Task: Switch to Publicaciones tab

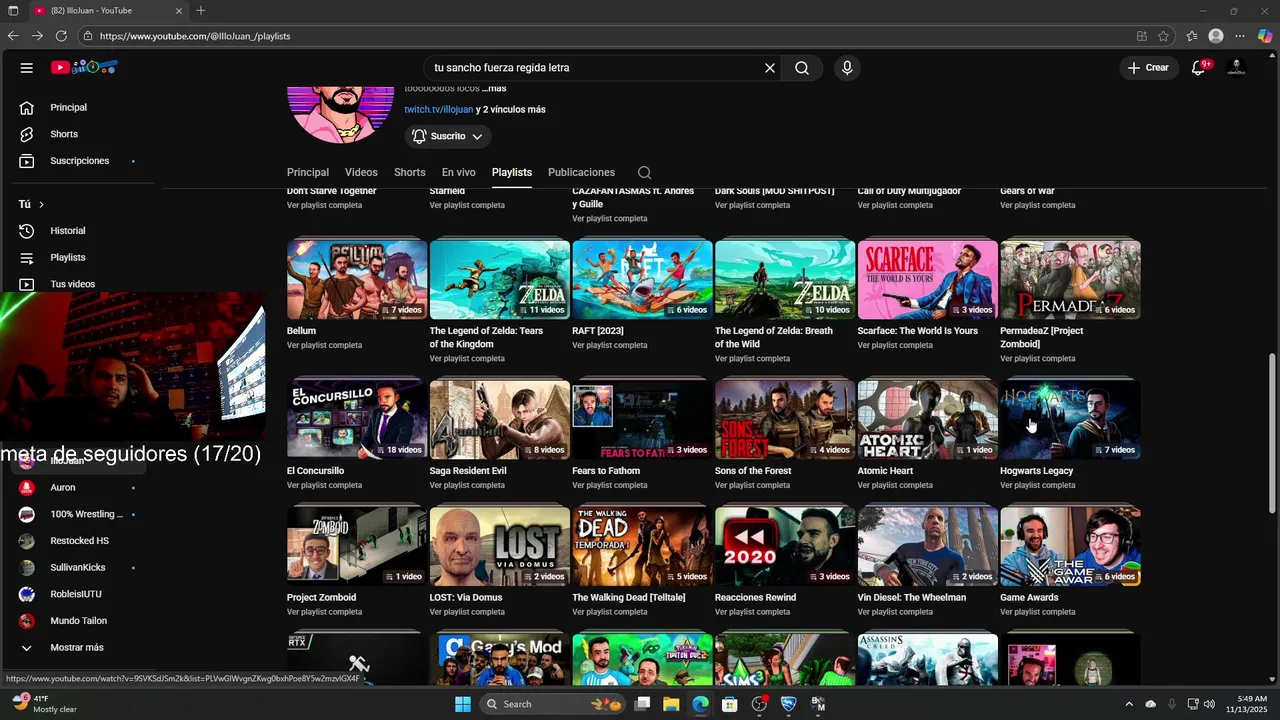Action: point(581,172)
